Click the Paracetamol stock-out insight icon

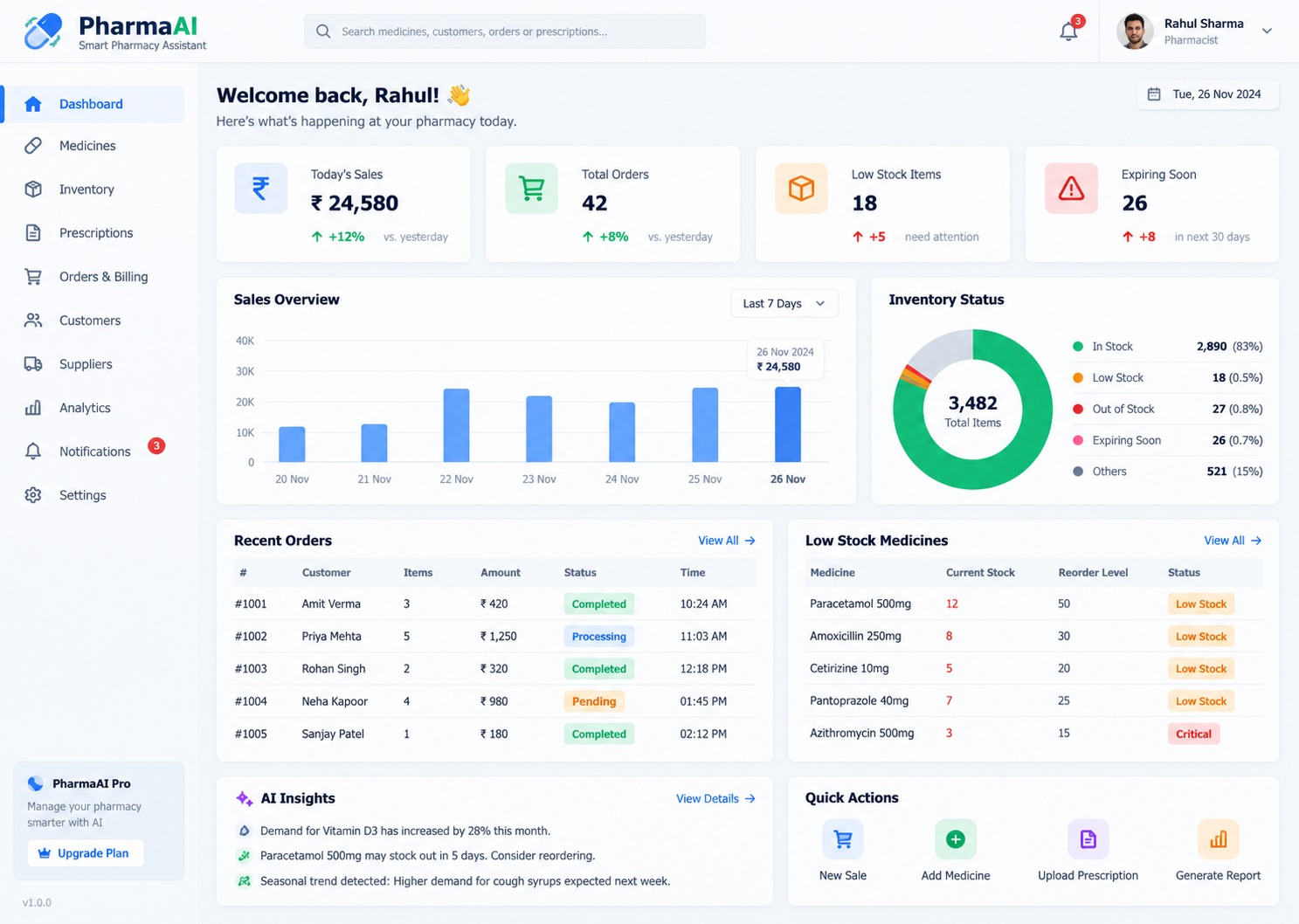[245, 856]
